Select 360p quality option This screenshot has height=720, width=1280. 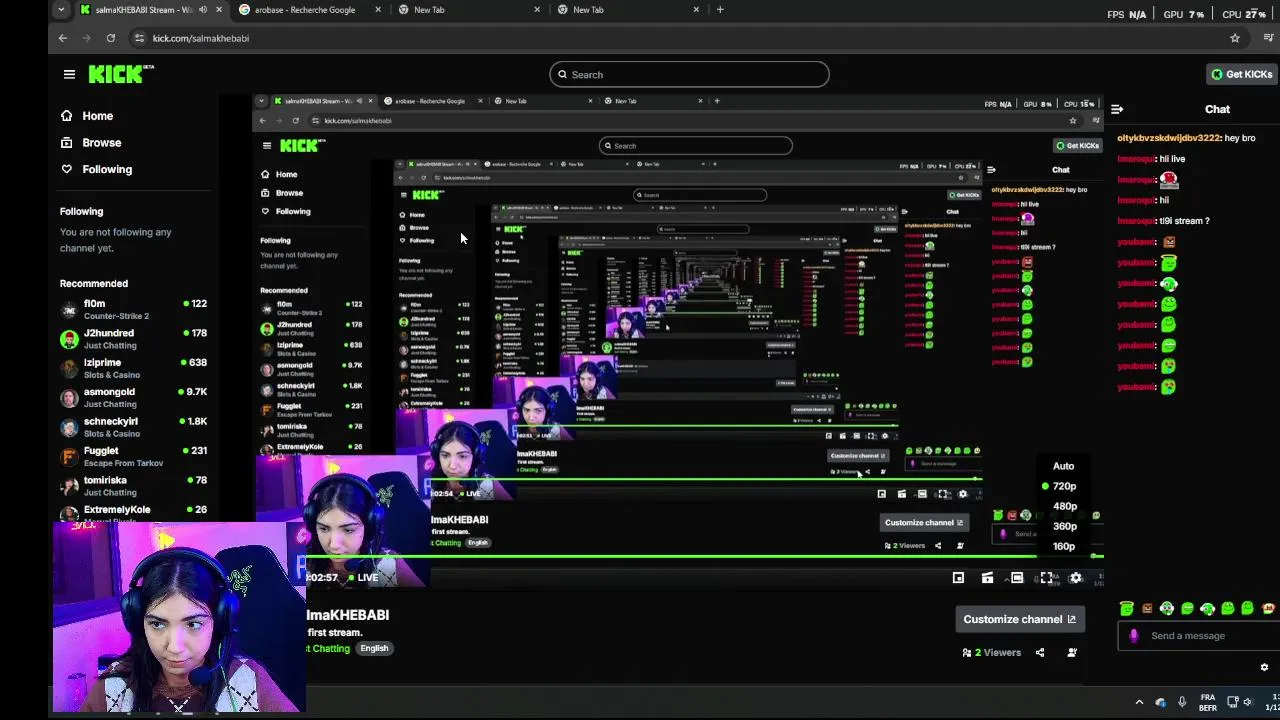(1064, 526)
